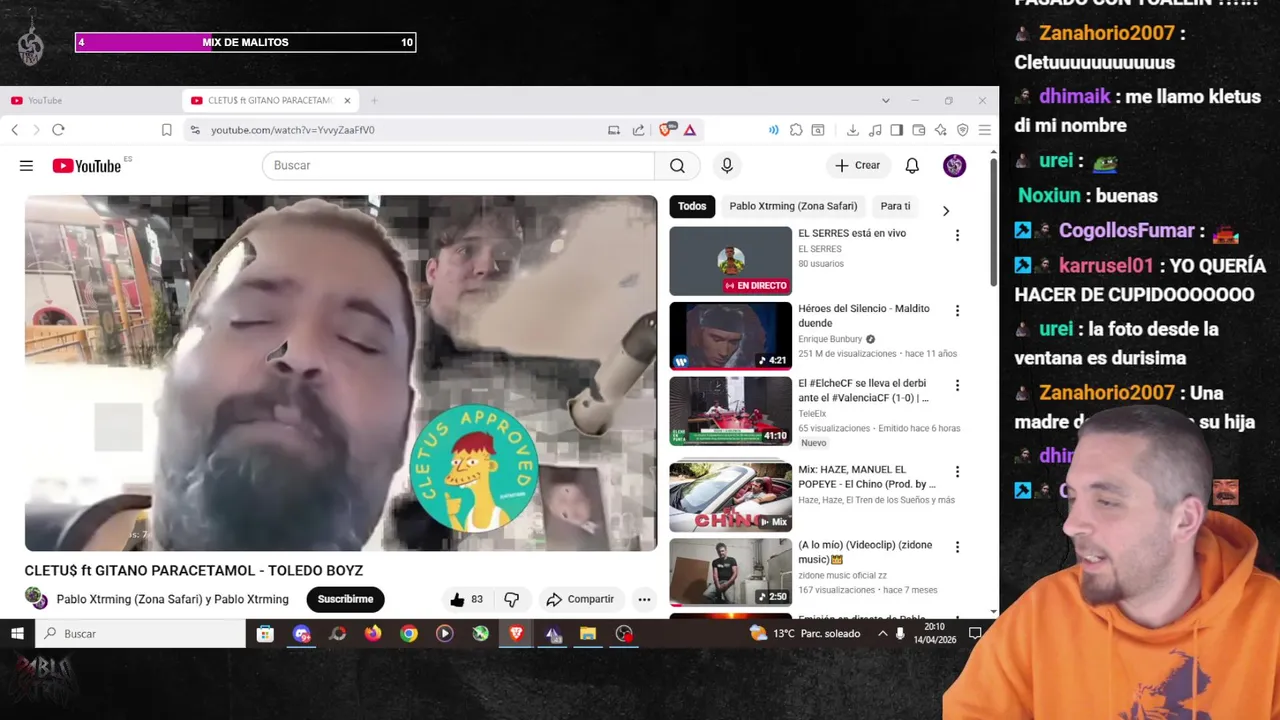
Task: Click the Windows taskbar search box
Action: [x=141, y=633]
